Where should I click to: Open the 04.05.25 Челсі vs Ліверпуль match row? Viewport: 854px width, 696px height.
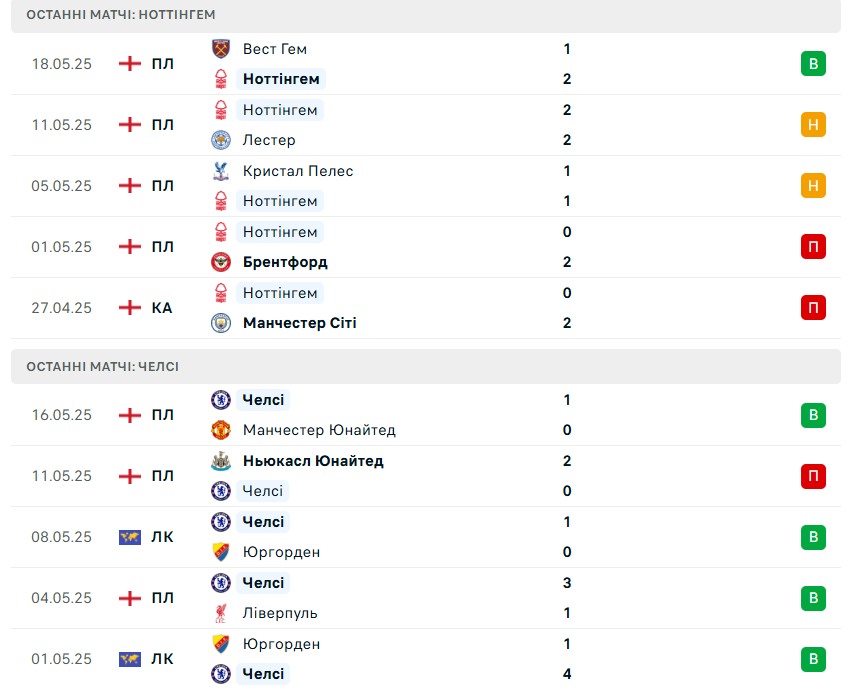pyautogui.click(x=426, y=598)
